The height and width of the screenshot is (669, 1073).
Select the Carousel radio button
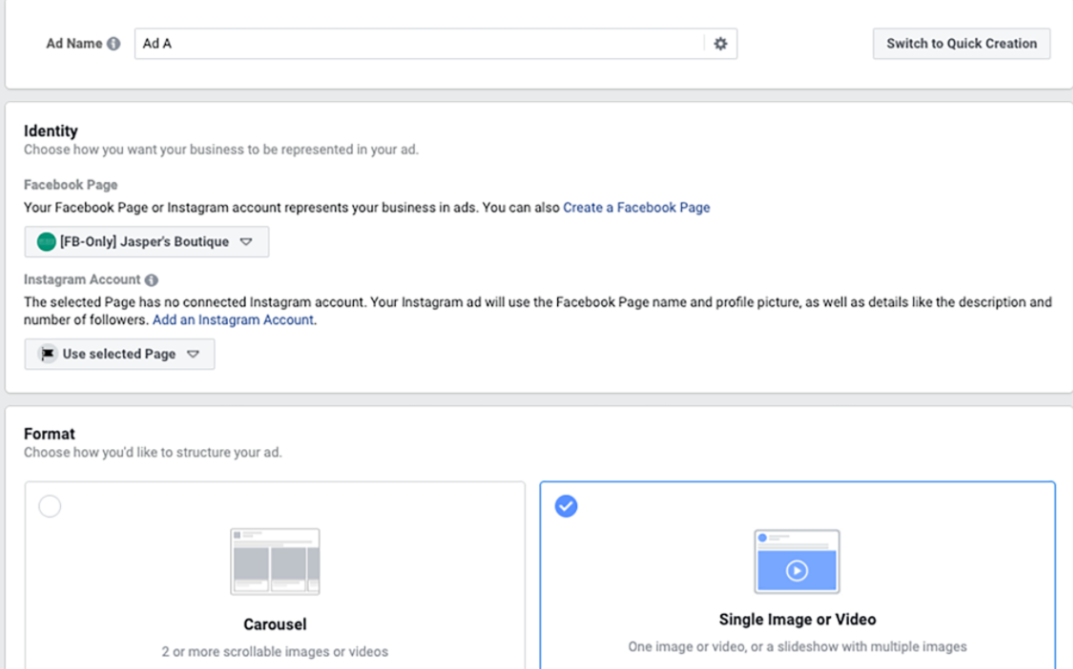point(50,506)
